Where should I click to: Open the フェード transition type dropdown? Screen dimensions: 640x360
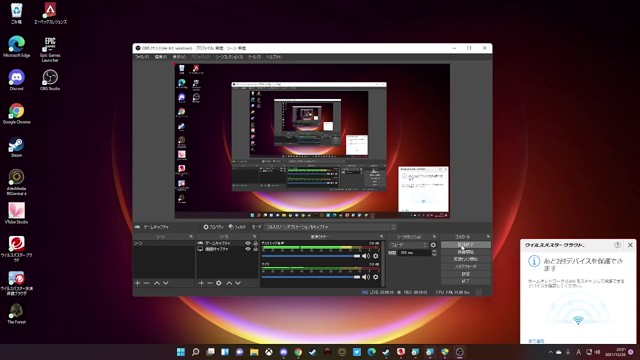click(408, 245)
